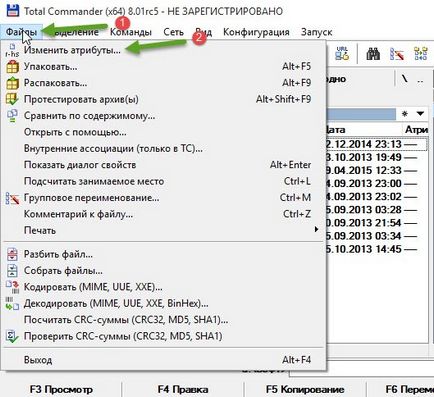This screenshot has height=397, width=434.
Task: Click the Упаковать package icon
Action: (12, 67)
